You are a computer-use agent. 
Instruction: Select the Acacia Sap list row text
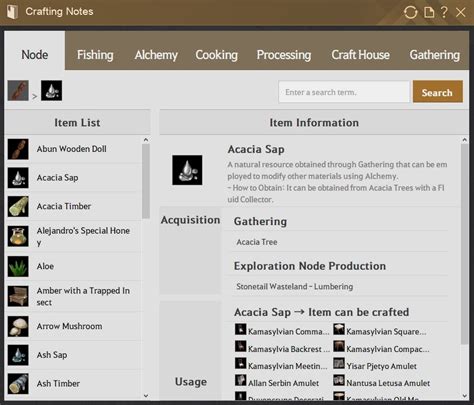pyautogui.click(x=57, y=178)
